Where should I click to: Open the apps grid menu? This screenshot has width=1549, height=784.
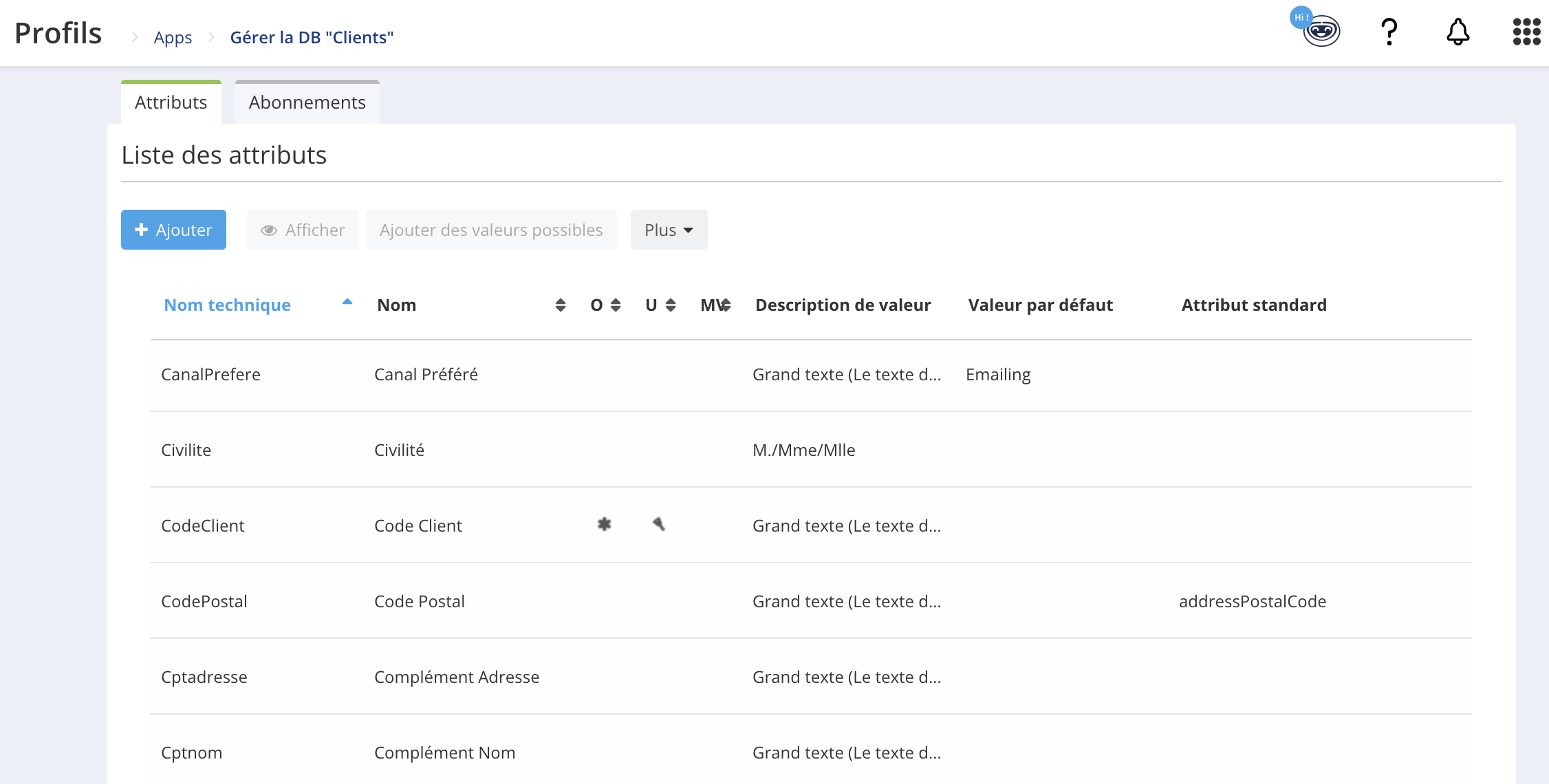pos(1527,32)
